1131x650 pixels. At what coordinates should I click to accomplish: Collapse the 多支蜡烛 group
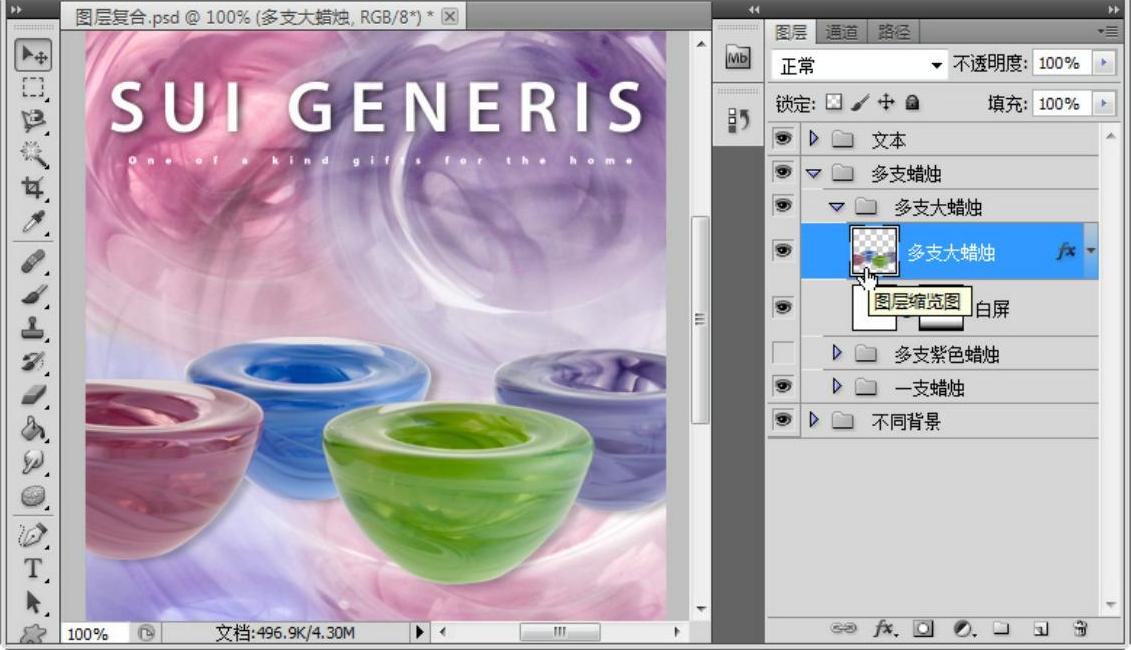tap(813, 173)
